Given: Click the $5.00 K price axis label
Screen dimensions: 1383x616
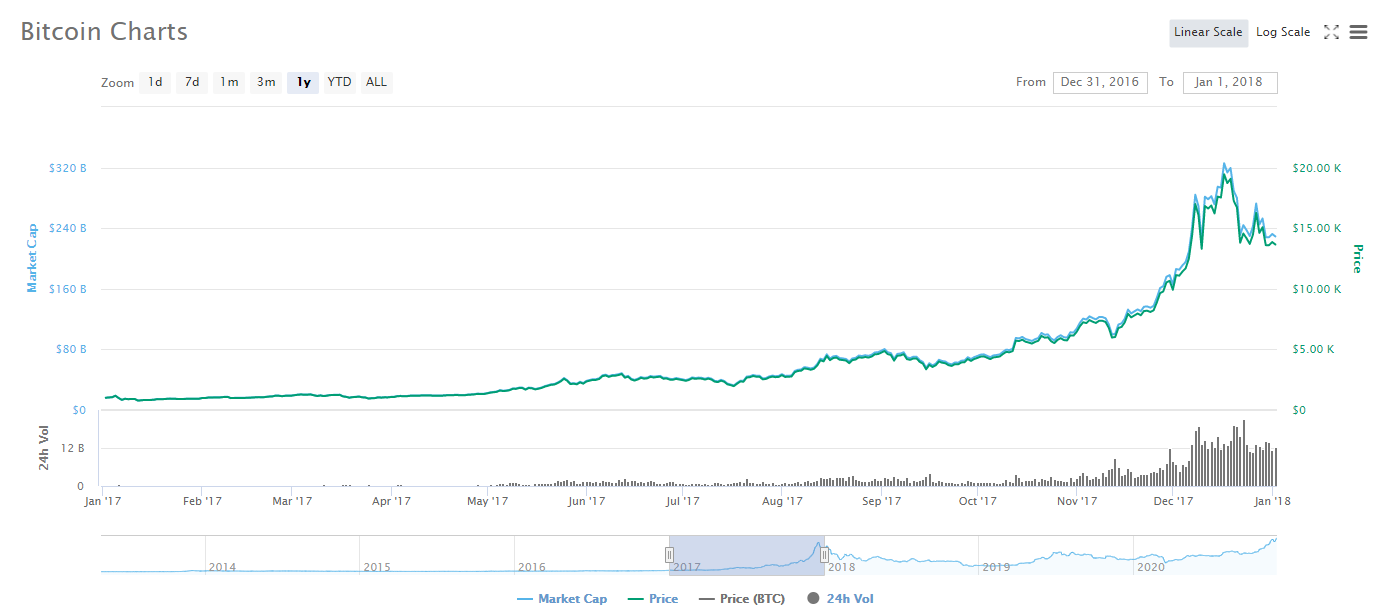Looking at the screenshot, I should pos(1316,350).
